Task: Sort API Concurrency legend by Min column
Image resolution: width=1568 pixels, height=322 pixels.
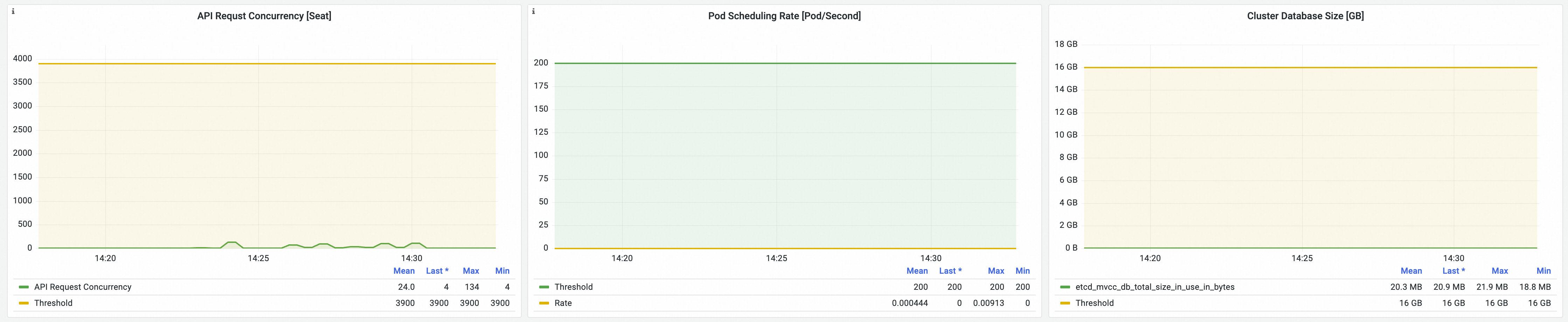Action: tap(502, 271)
